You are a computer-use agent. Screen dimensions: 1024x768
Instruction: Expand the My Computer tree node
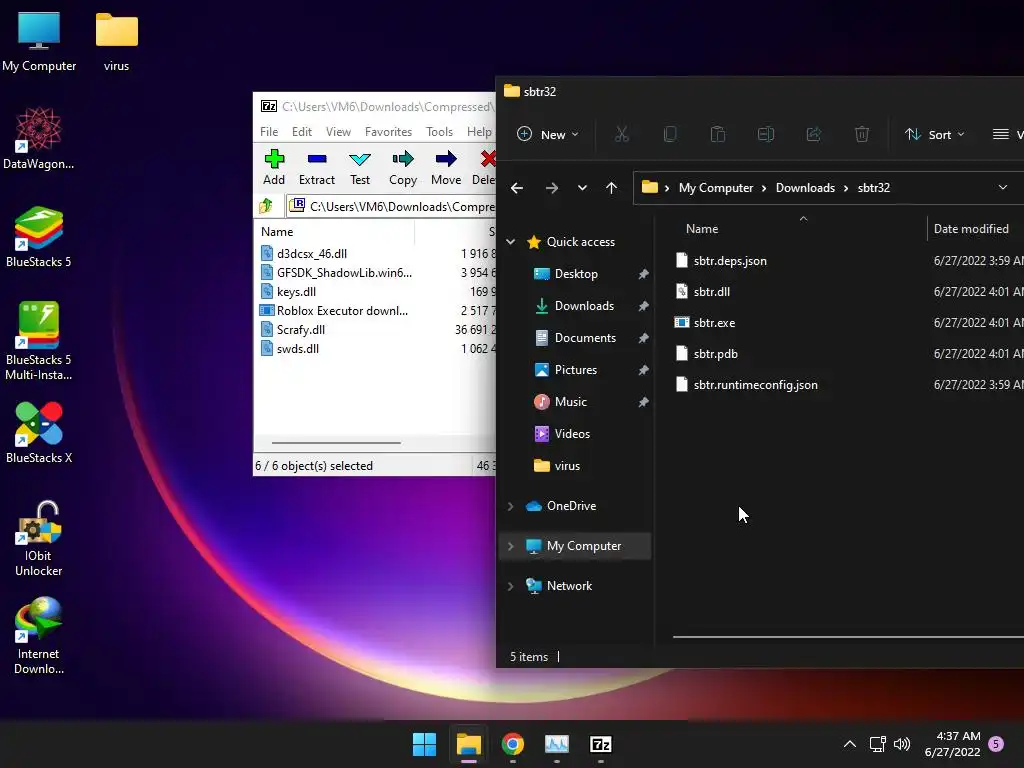pyautogui.click(x=511, y=546)
